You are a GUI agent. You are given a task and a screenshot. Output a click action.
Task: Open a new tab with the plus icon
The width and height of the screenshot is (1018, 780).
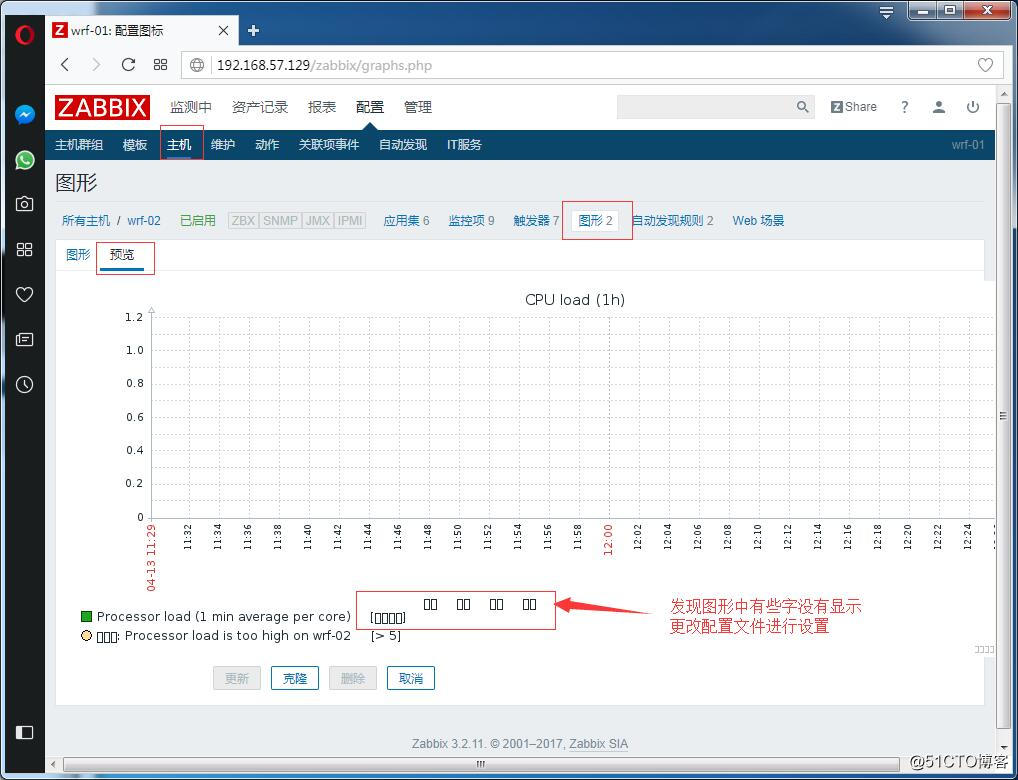click(x=254, y=30)
